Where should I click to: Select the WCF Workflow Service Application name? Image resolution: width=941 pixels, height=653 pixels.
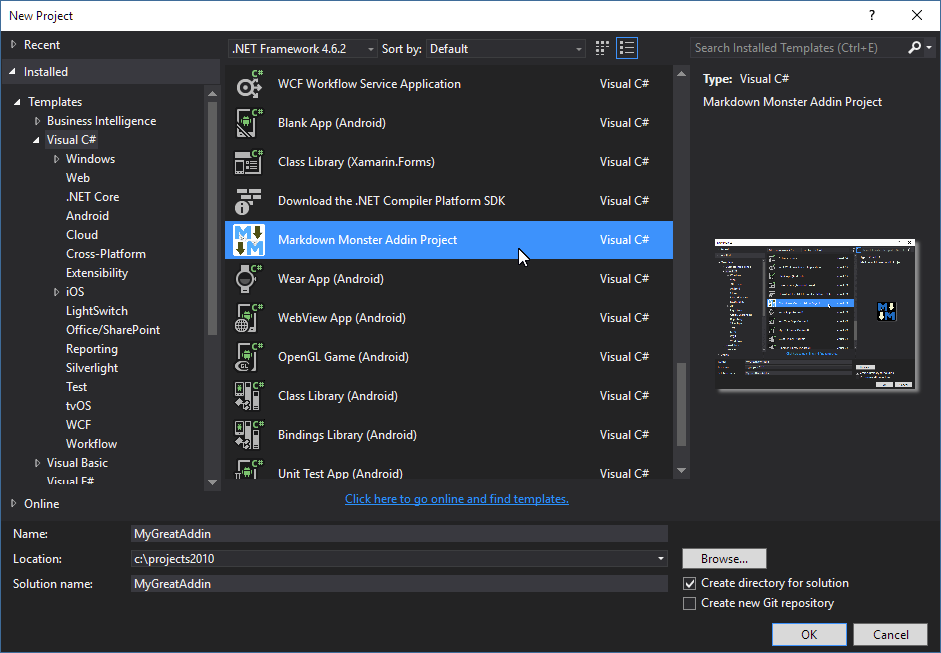coord(369,84)
